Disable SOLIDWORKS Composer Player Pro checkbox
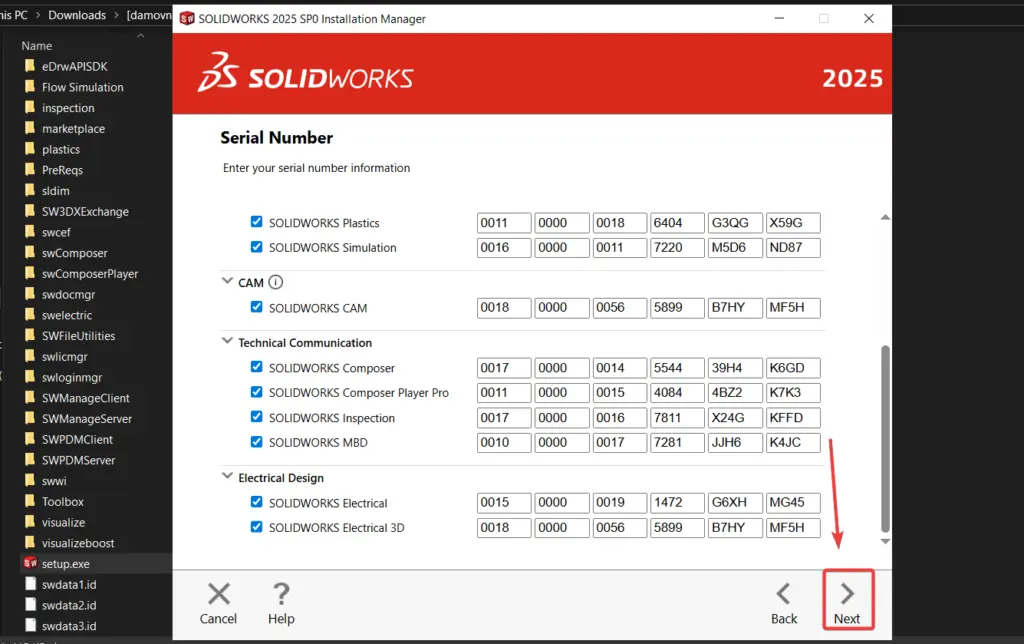 (x=257, y=392)
